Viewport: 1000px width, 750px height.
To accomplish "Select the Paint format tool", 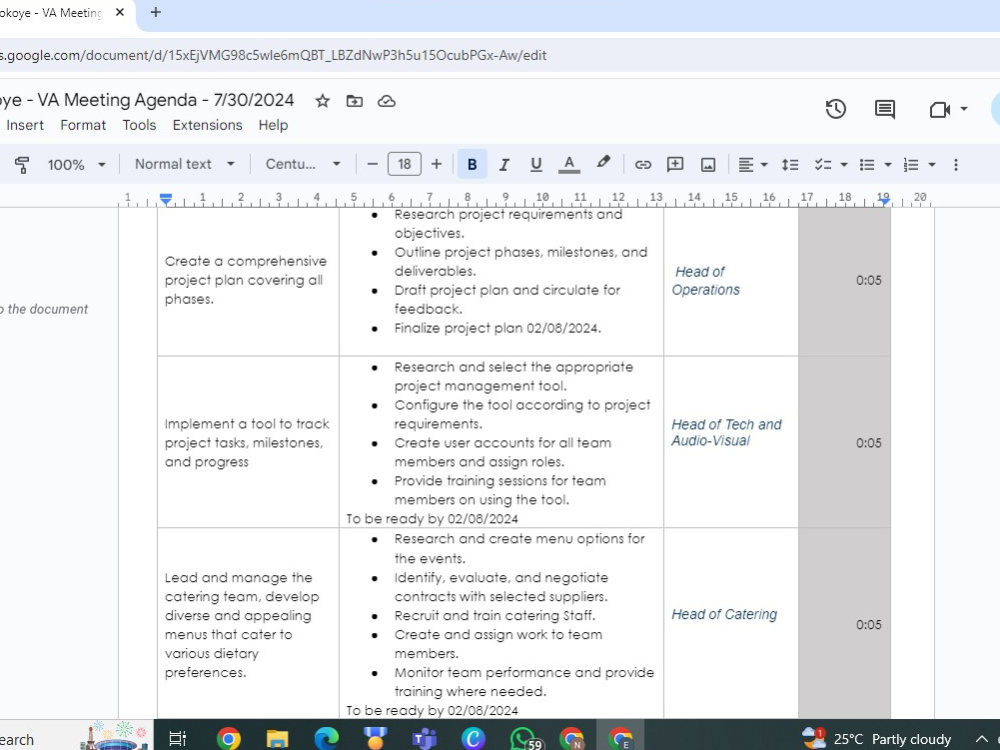I will tap(22, 165).
